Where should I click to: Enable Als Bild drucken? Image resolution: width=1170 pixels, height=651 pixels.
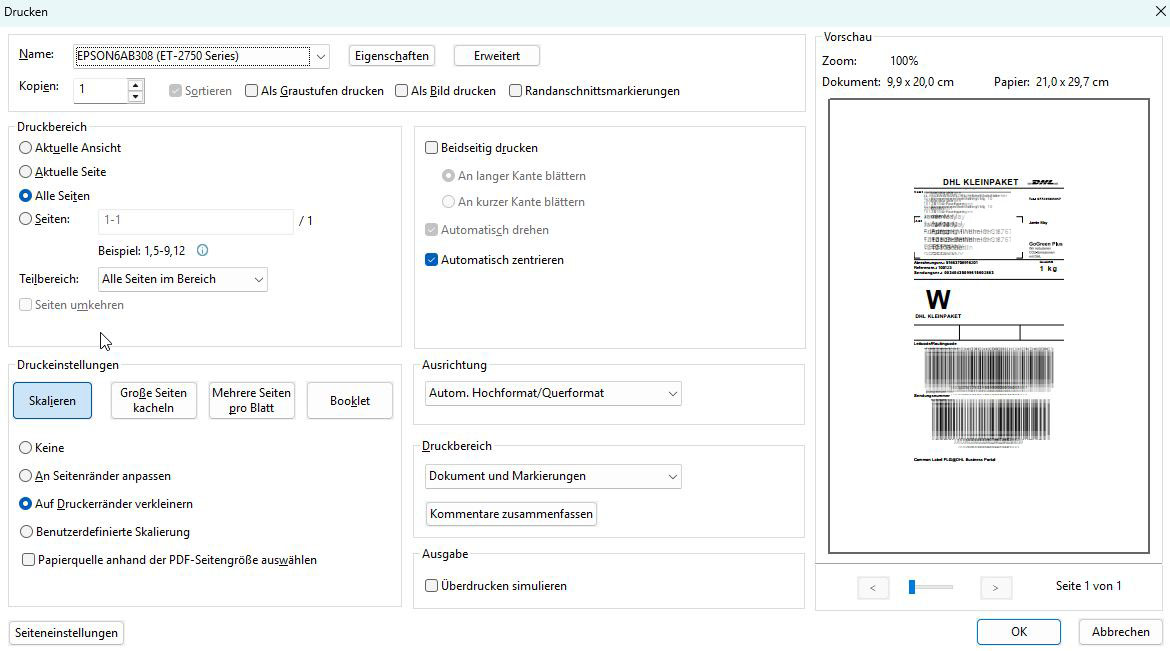[x=401, y=91]
